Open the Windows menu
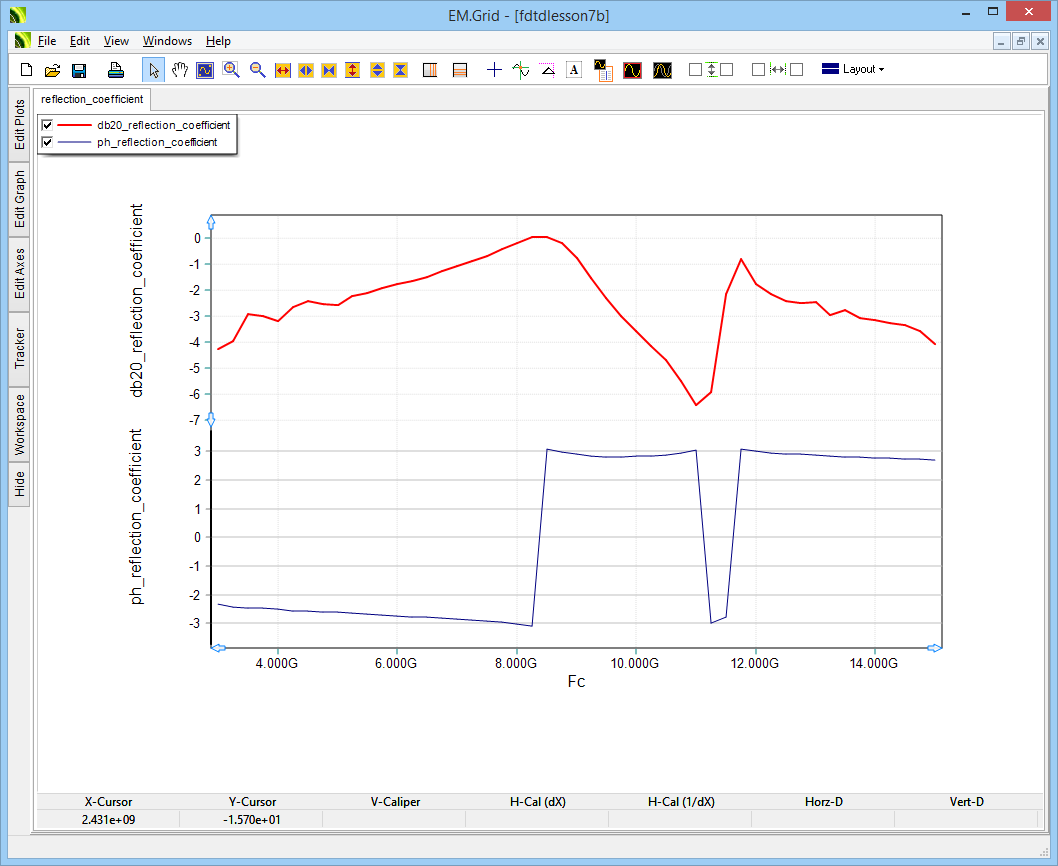The width and height of the screenshot is (1058, 866). [x=167, y=41]
